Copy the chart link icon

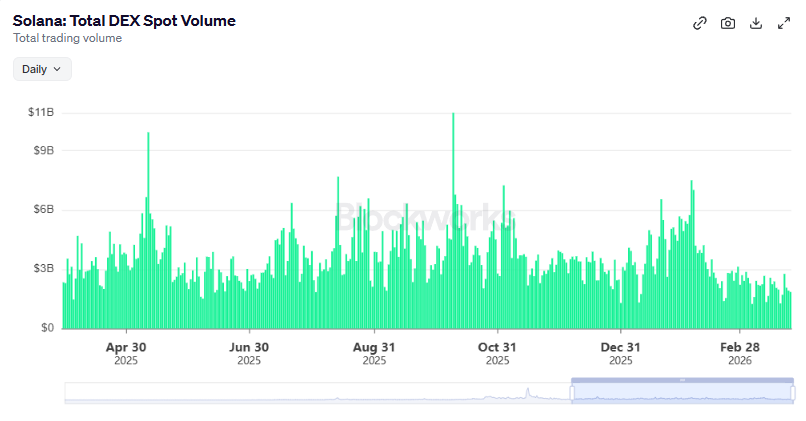[700, 23]
